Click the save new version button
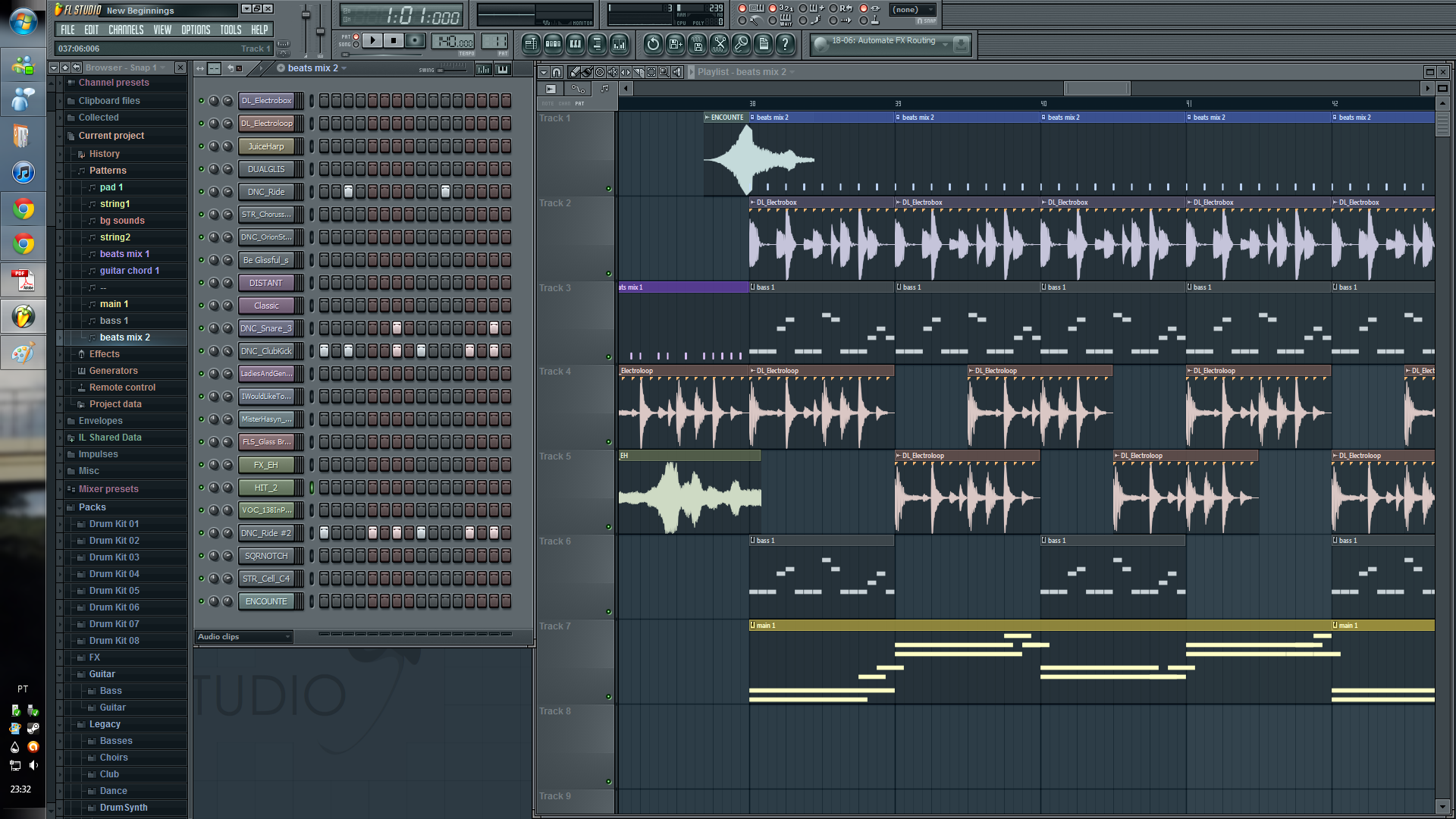This screenshot has width=1456, height=819. click(675, 45)
